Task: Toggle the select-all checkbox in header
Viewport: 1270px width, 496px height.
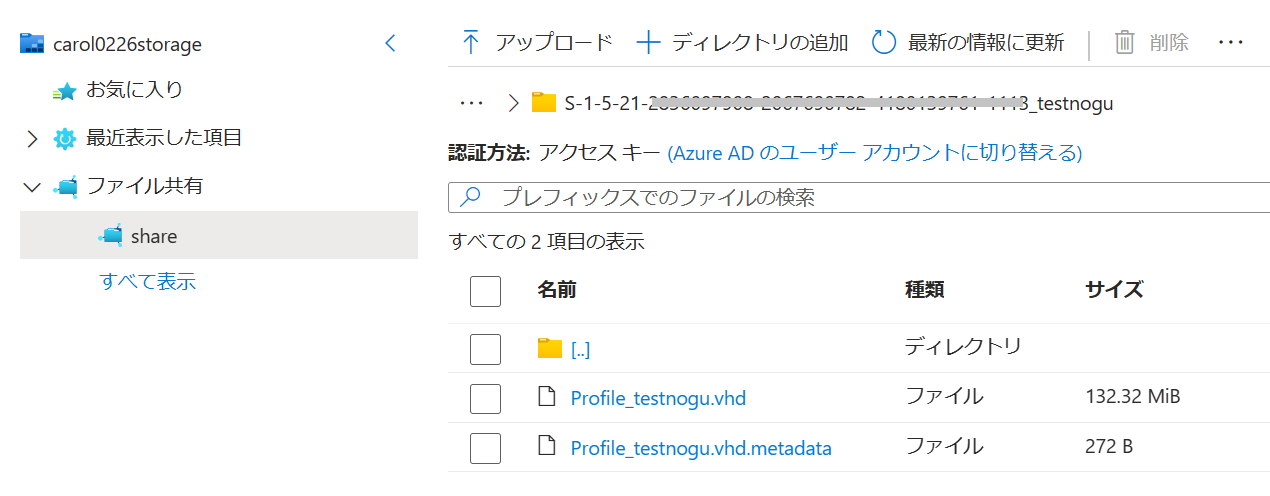Action: tap(485, 291)
